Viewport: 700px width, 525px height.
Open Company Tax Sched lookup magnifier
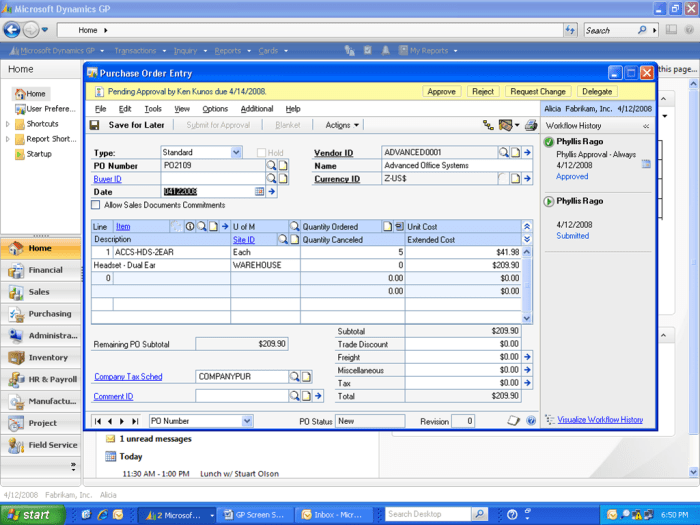[x=294, y=376]
